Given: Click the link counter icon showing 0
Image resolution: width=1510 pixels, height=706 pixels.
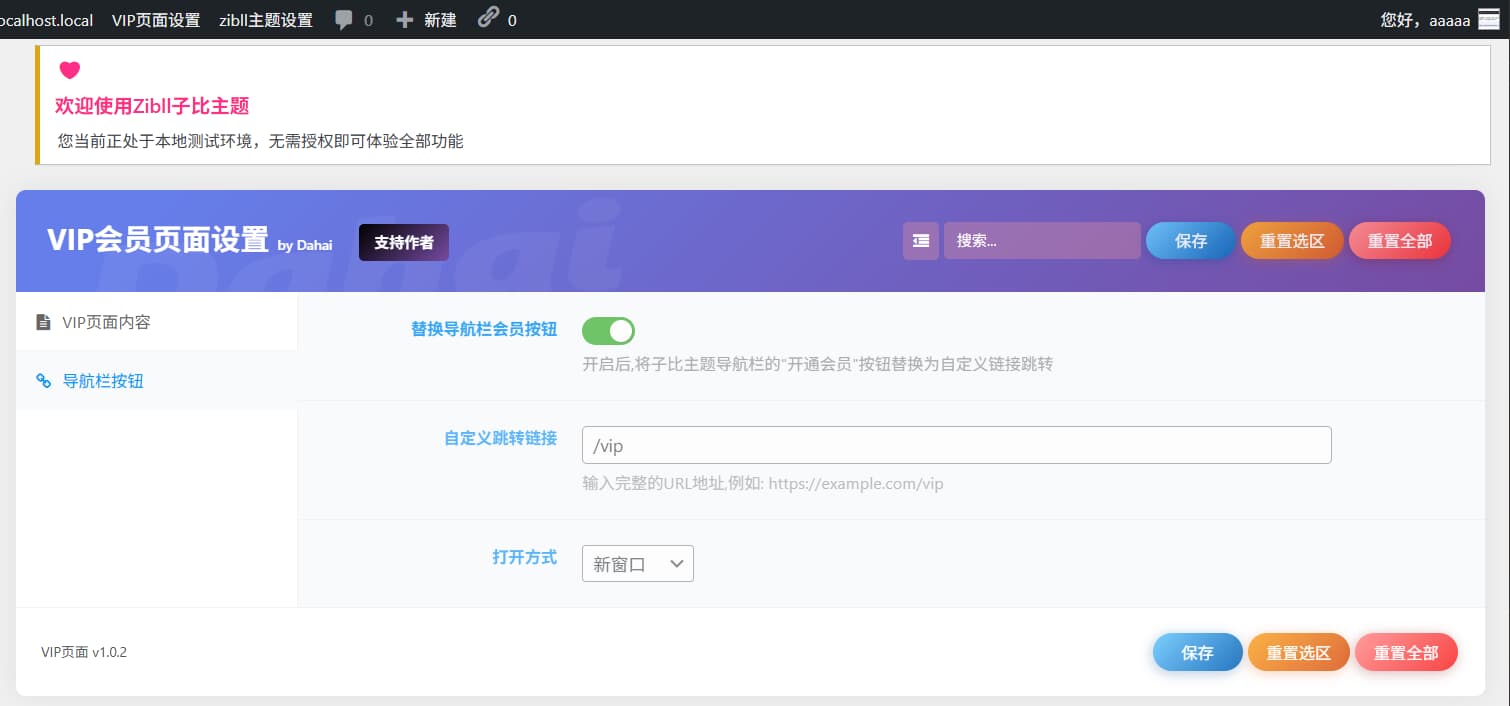Looking at the screenshot, I should coord(489,19).
